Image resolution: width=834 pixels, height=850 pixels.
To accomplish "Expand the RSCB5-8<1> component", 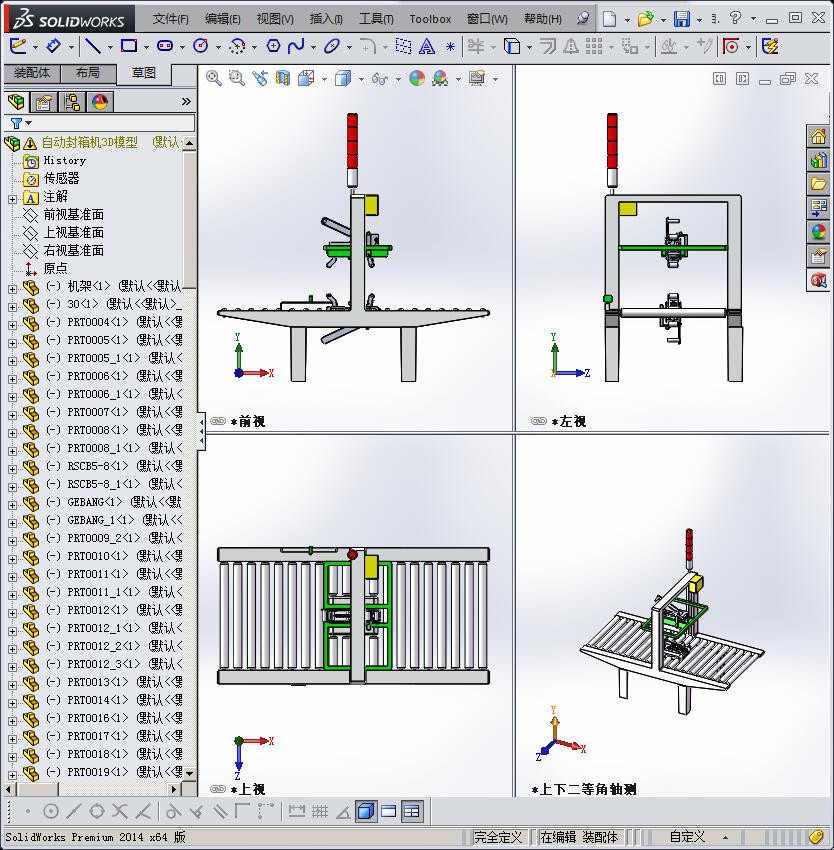I will pos(12,469).
